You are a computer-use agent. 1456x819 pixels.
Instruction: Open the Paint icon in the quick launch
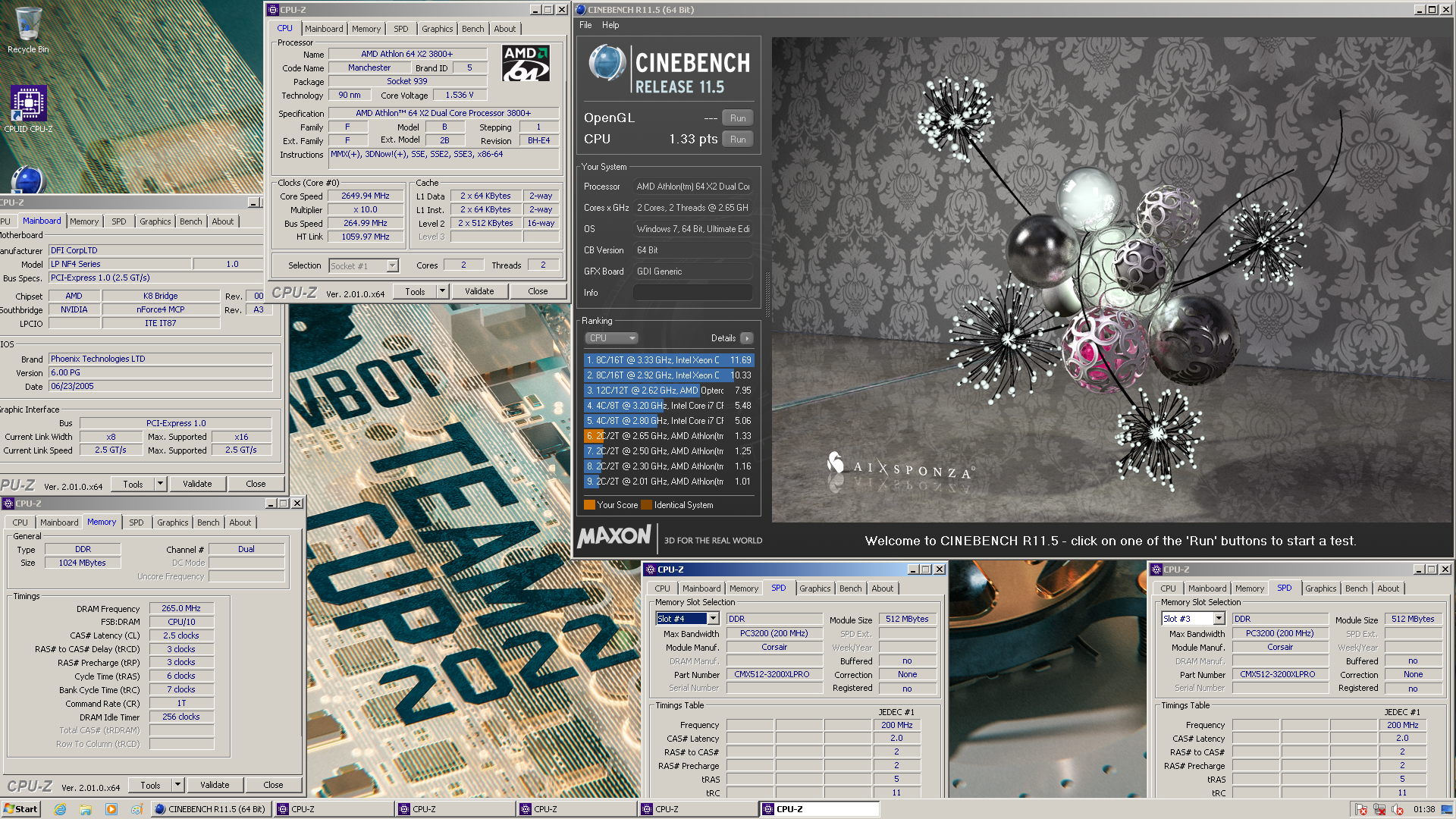click(x=136, y=809)
